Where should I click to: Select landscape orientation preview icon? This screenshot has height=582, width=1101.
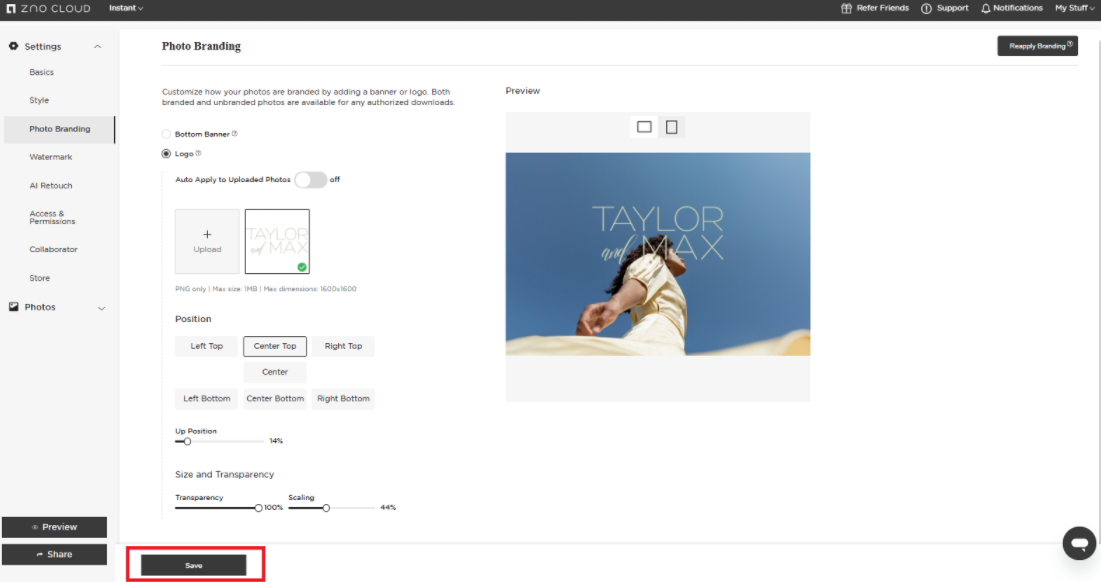point(644,127)
